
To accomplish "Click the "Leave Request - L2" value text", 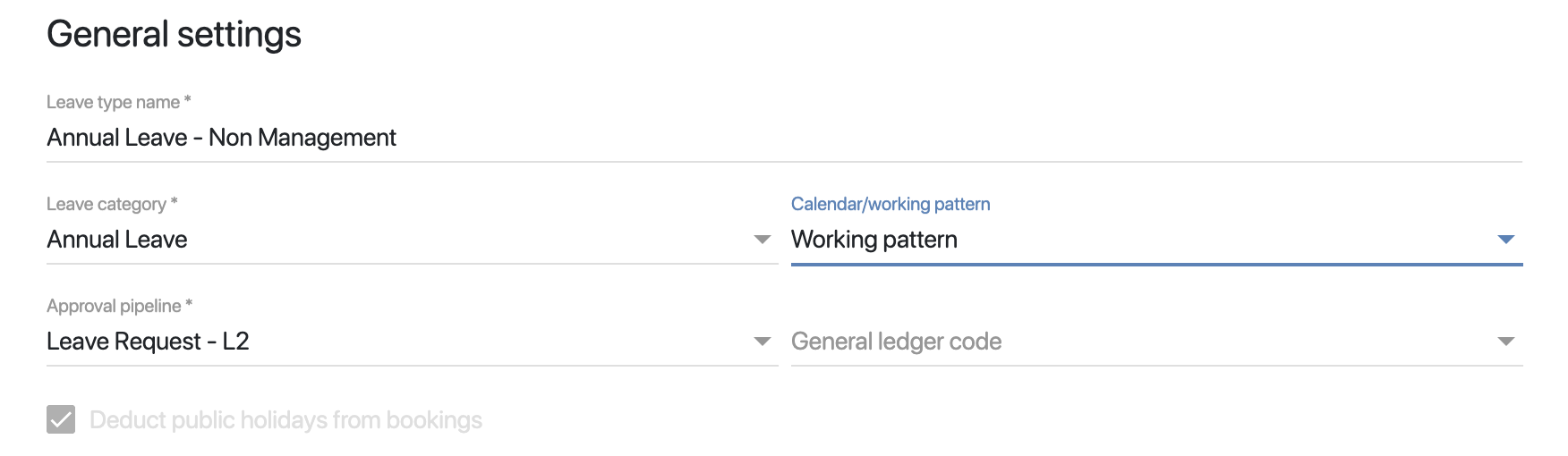I will click(148, 342).
